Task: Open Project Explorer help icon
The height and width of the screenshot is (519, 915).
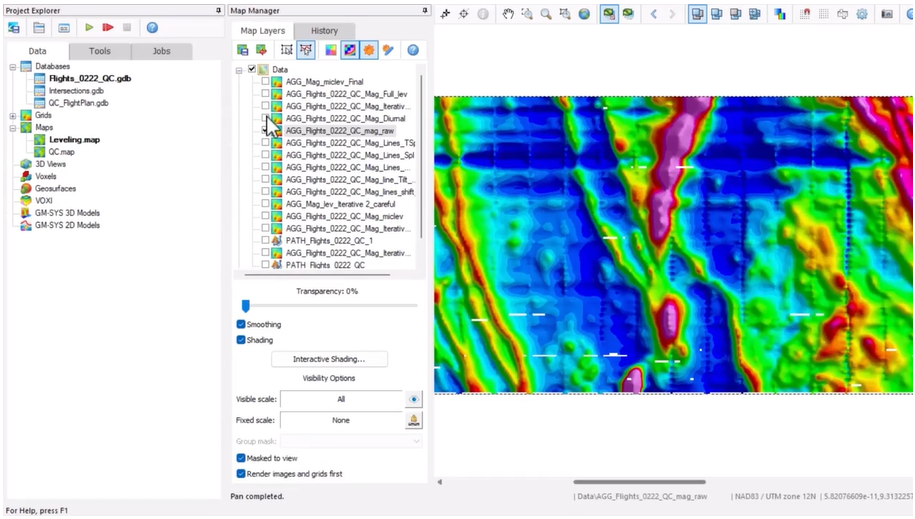Action: [152, 27]
